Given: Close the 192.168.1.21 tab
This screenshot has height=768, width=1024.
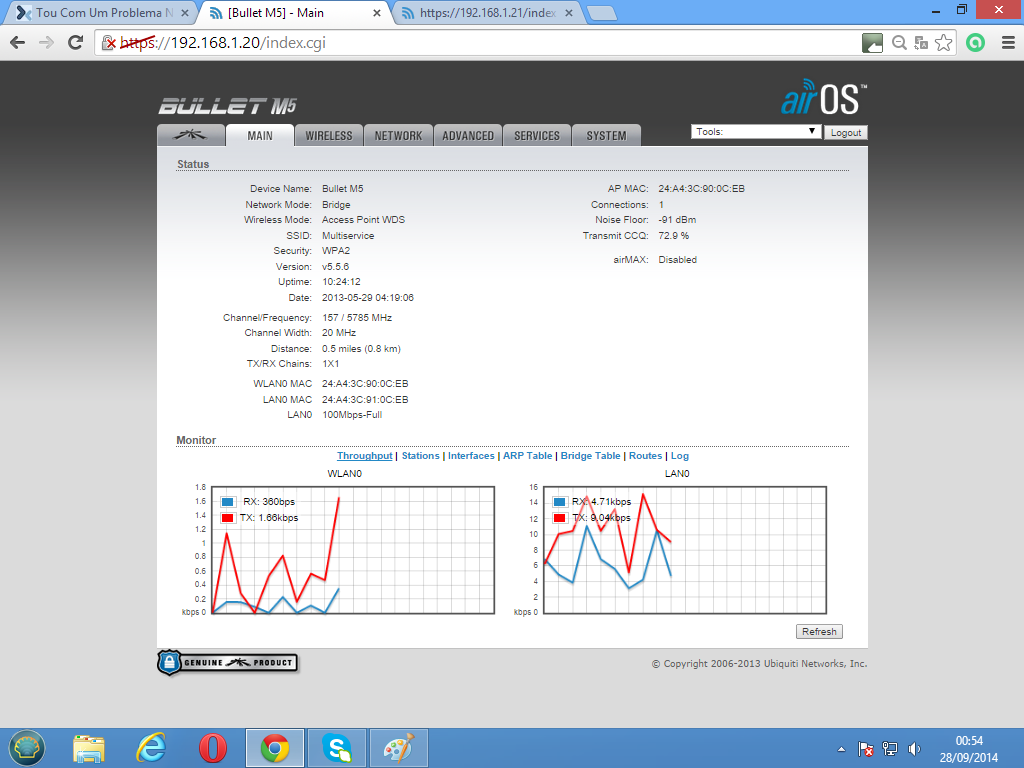Looking at the screenshot, I should click(569, 13).
